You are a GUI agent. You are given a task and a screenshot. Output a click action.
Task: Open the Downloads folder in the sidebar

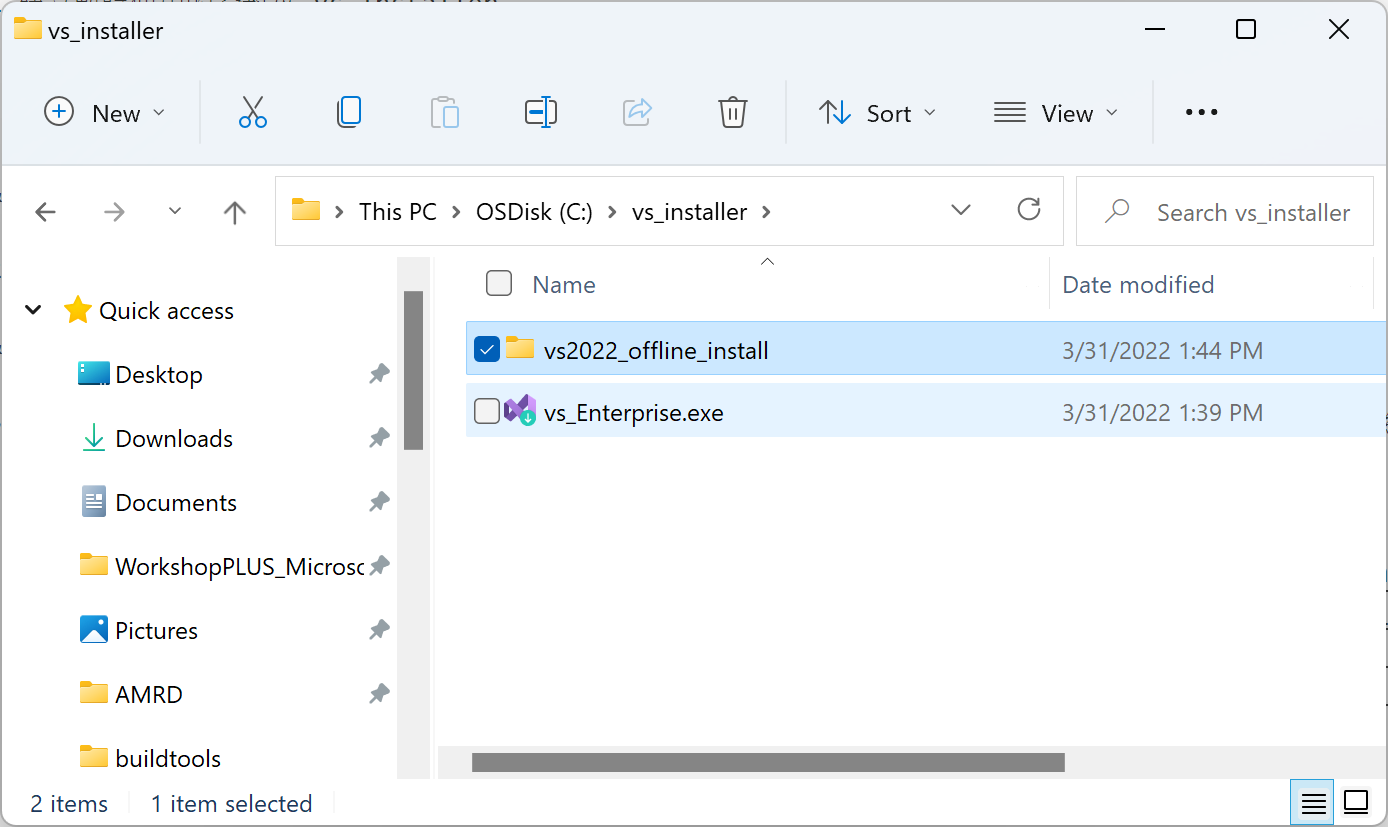(173, 438)
